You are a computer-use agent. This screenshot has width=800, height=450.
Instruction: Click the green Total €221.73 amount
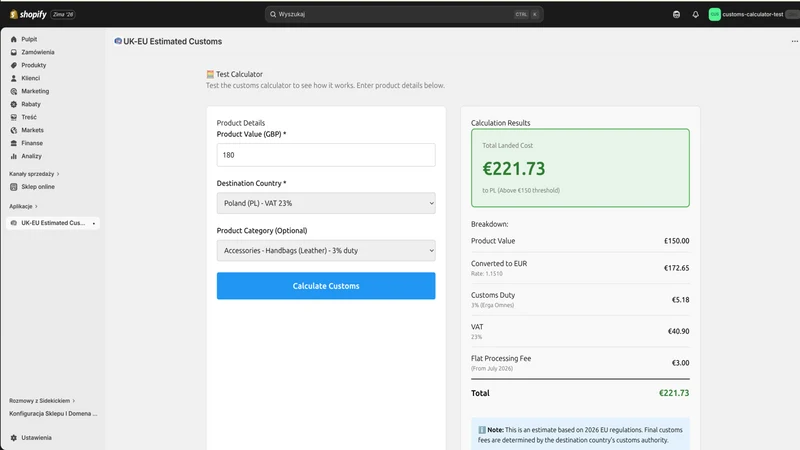(674, 393)
